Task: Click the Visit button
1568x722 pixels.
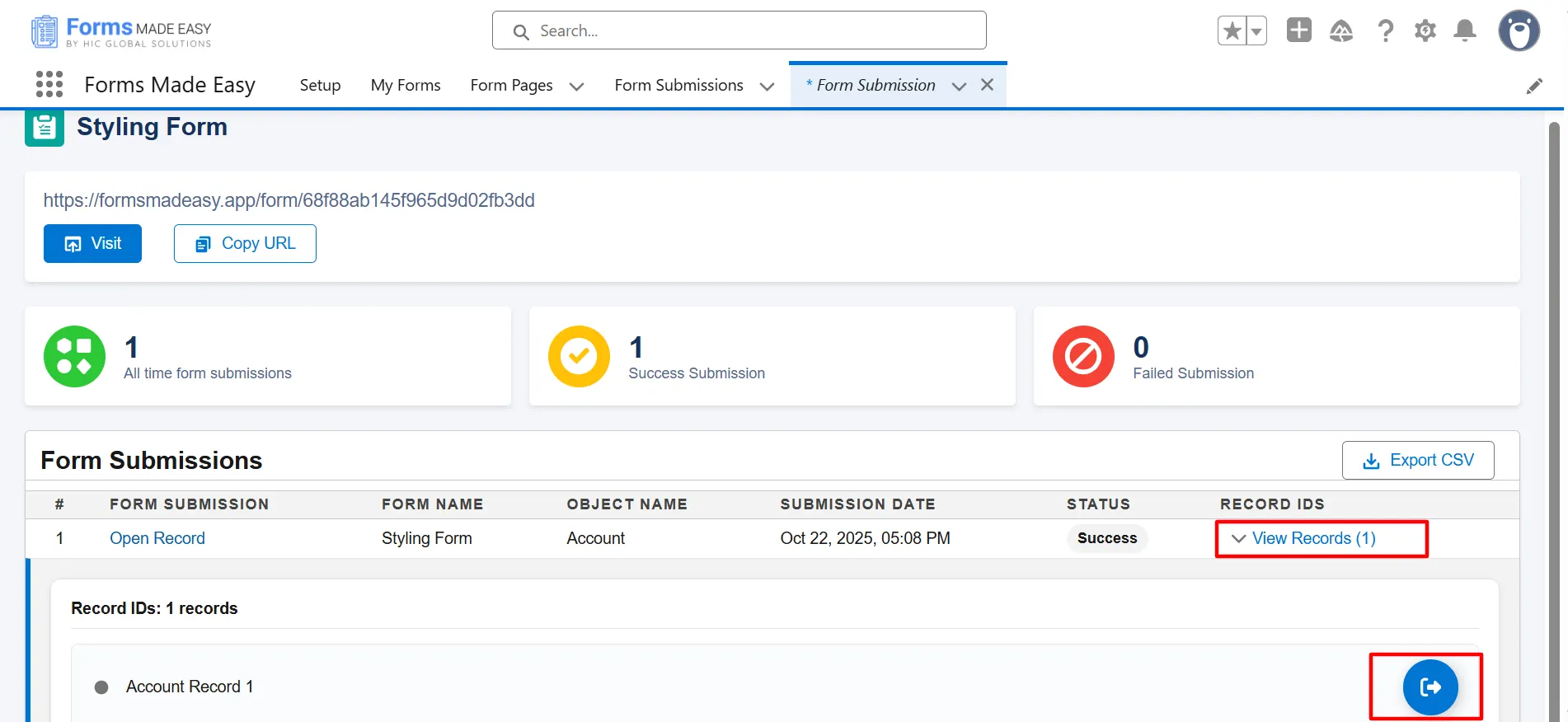Action: [92, 243]
